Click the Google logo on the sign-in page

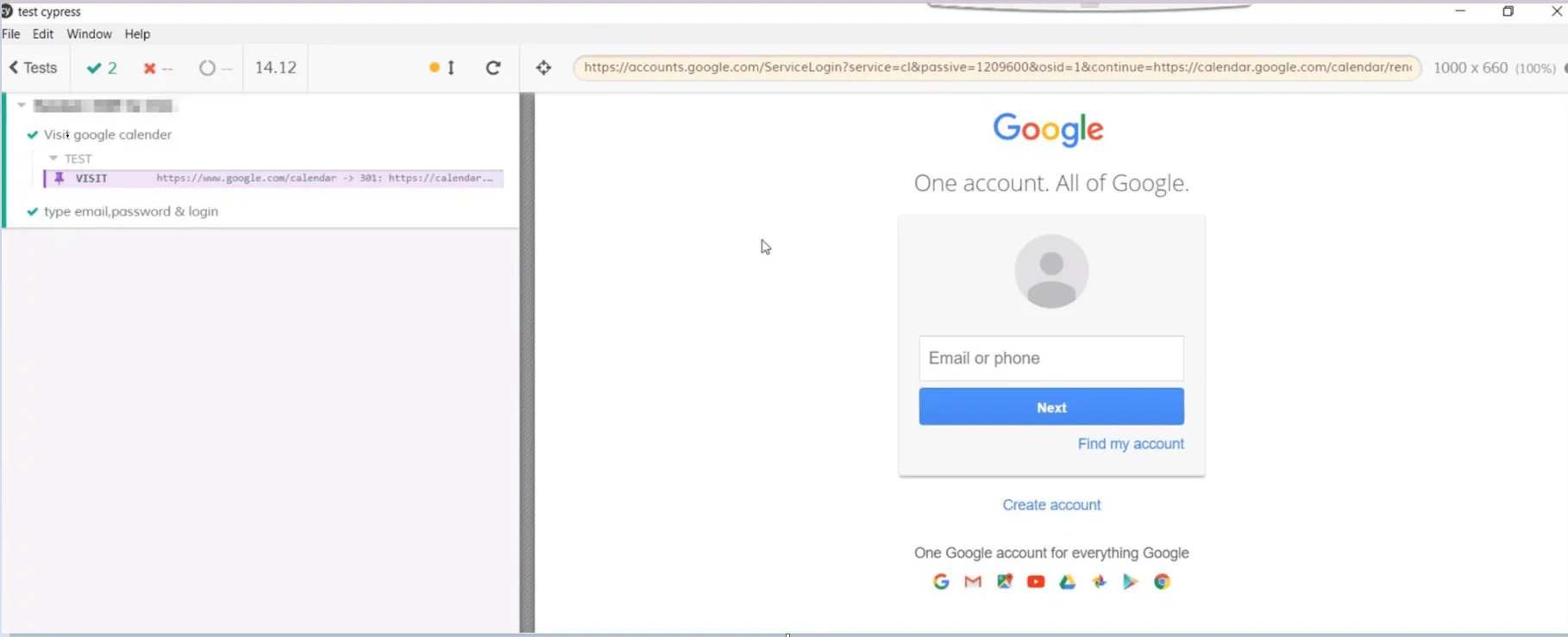[x=1048, y=129]
